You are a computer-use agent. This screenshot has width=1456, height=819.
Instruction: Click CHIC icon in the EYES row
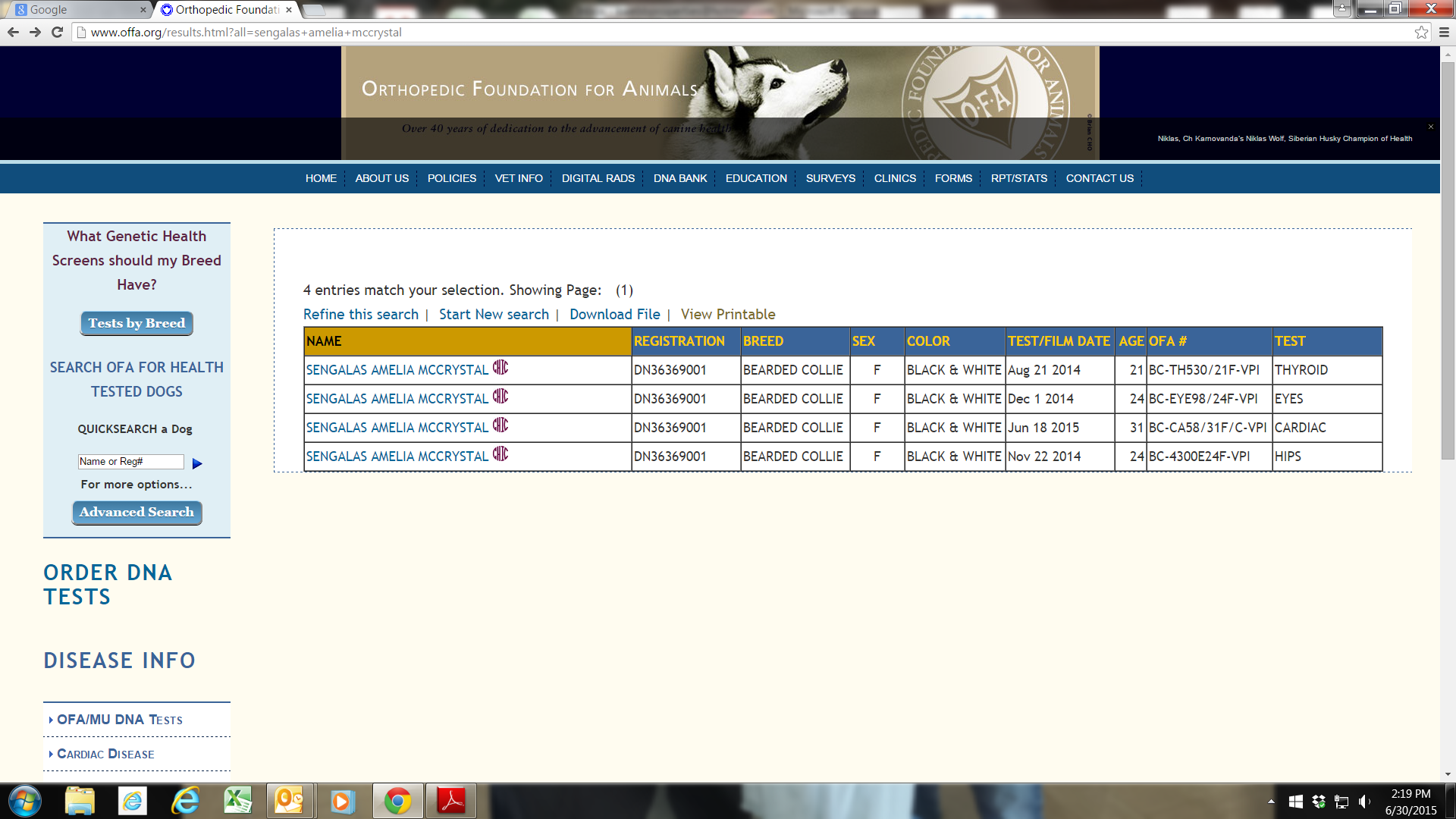(500, 397)
